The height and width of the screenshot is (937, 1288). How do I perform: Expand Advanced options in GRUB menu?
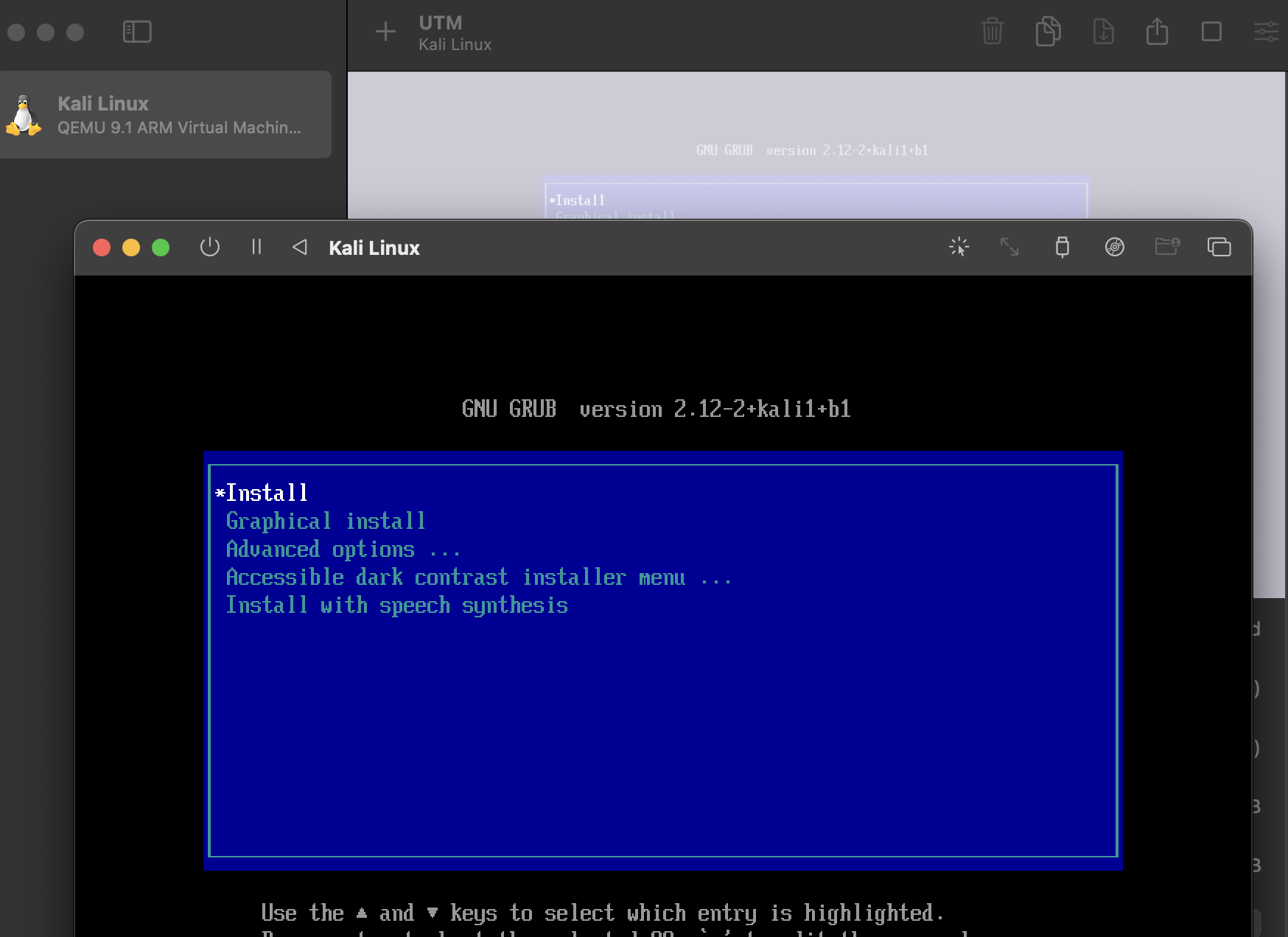click(343, 549)
